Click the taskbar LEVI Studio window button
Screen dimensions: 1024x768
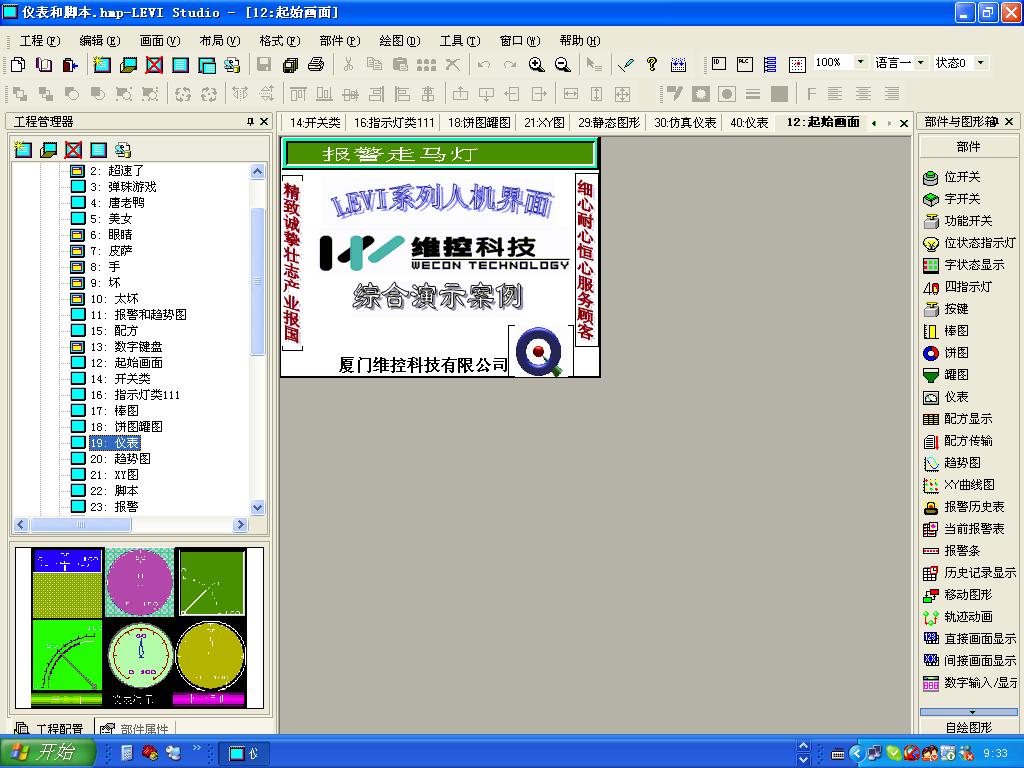246,753
